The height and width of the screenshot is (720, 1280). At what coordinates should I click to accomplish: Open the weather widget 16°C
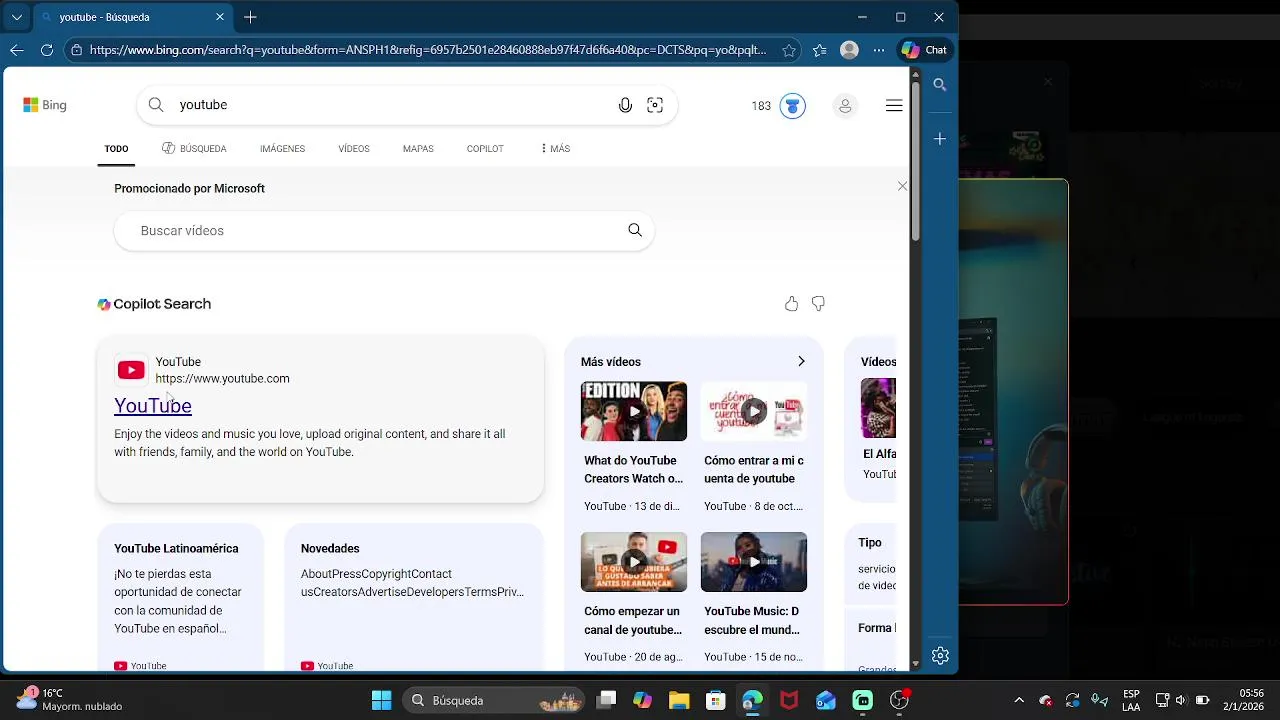pos(68,699)
